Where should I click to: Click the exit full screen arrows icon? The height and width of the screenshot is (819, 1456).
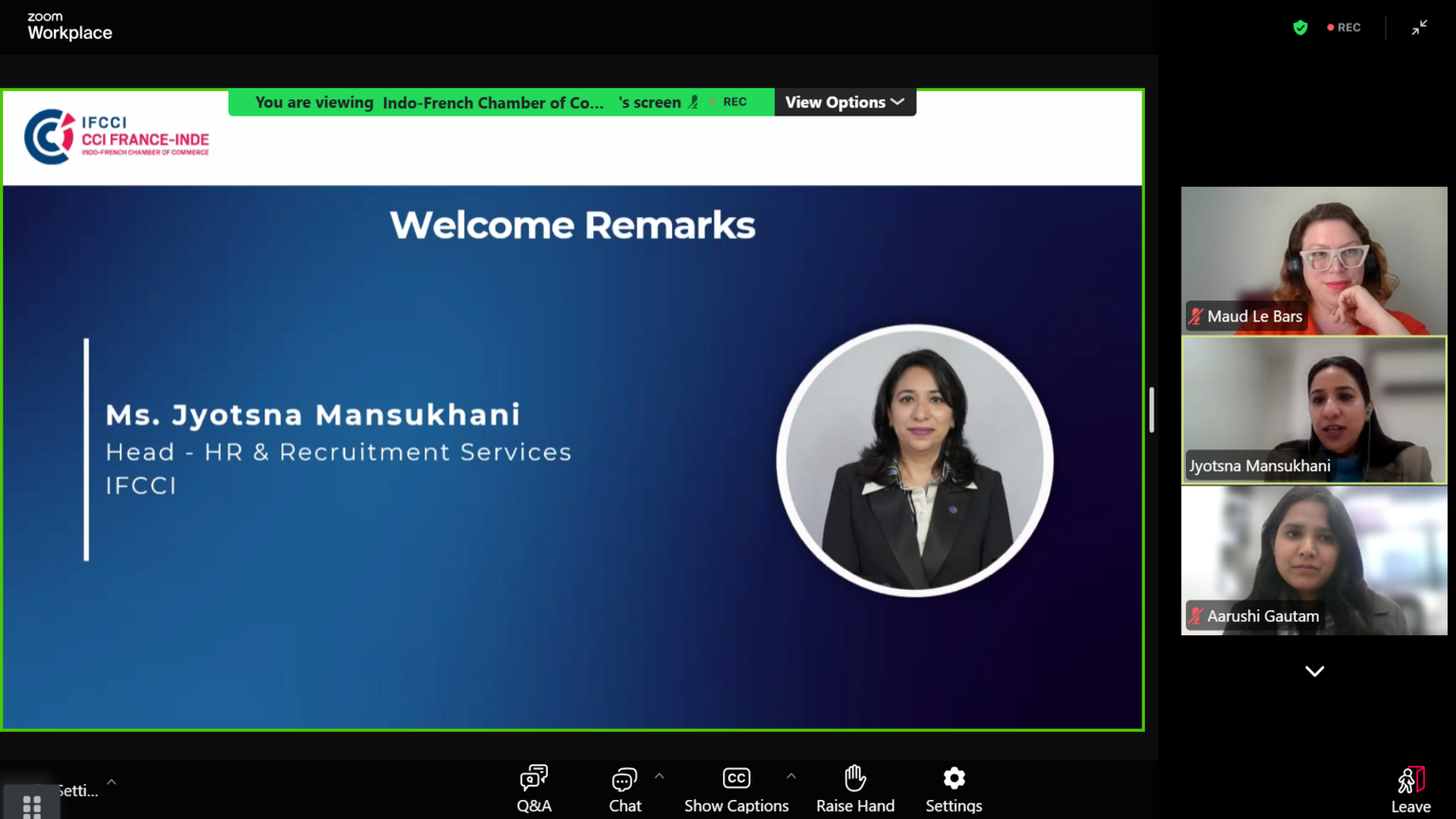1419,27
